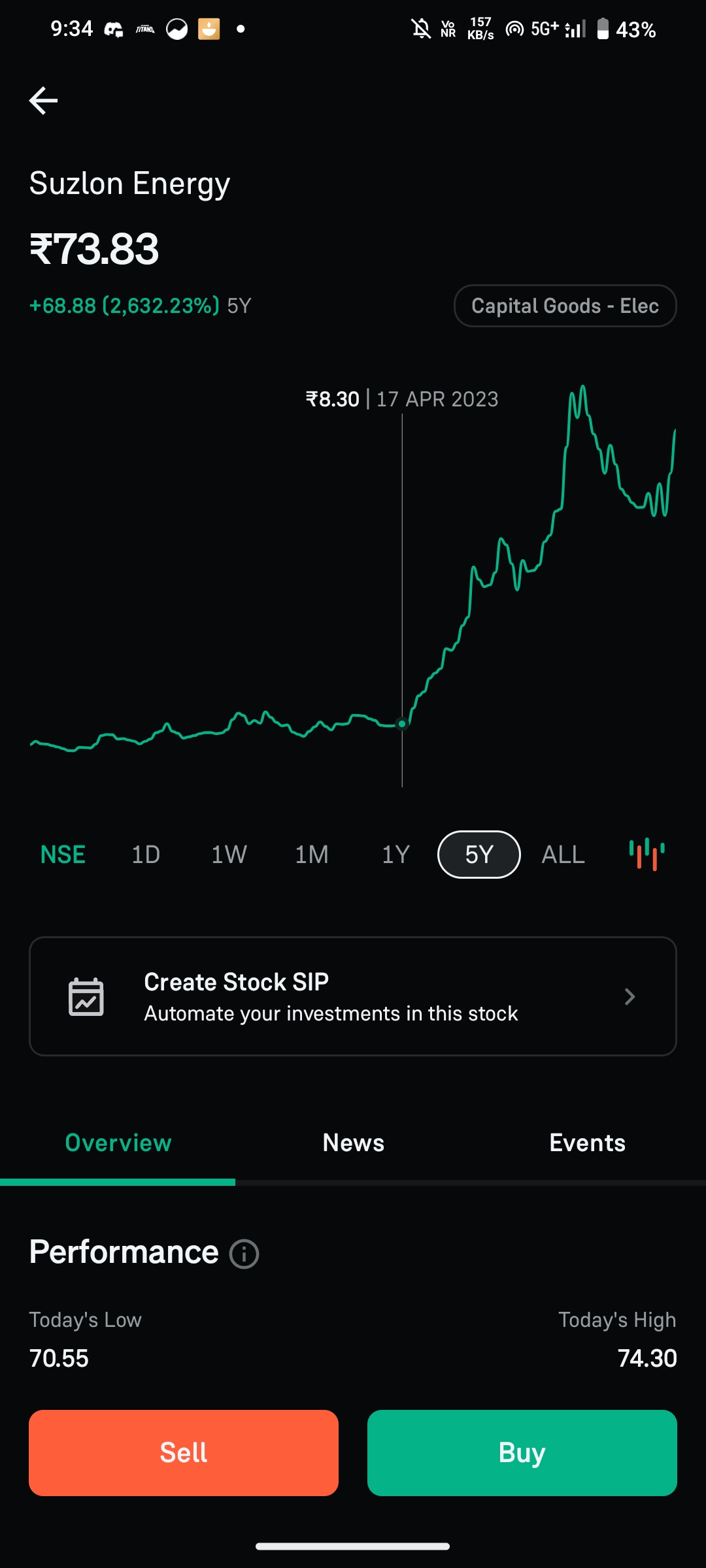Select the 1M time range
706x1568 pixels.
(312, 855)
